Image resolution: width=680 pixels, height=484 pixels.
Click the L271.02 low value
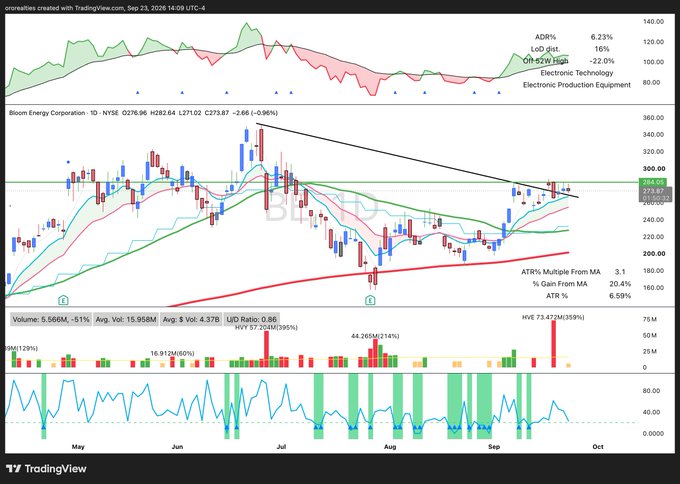pyautogui.click(x=190, y=113)
